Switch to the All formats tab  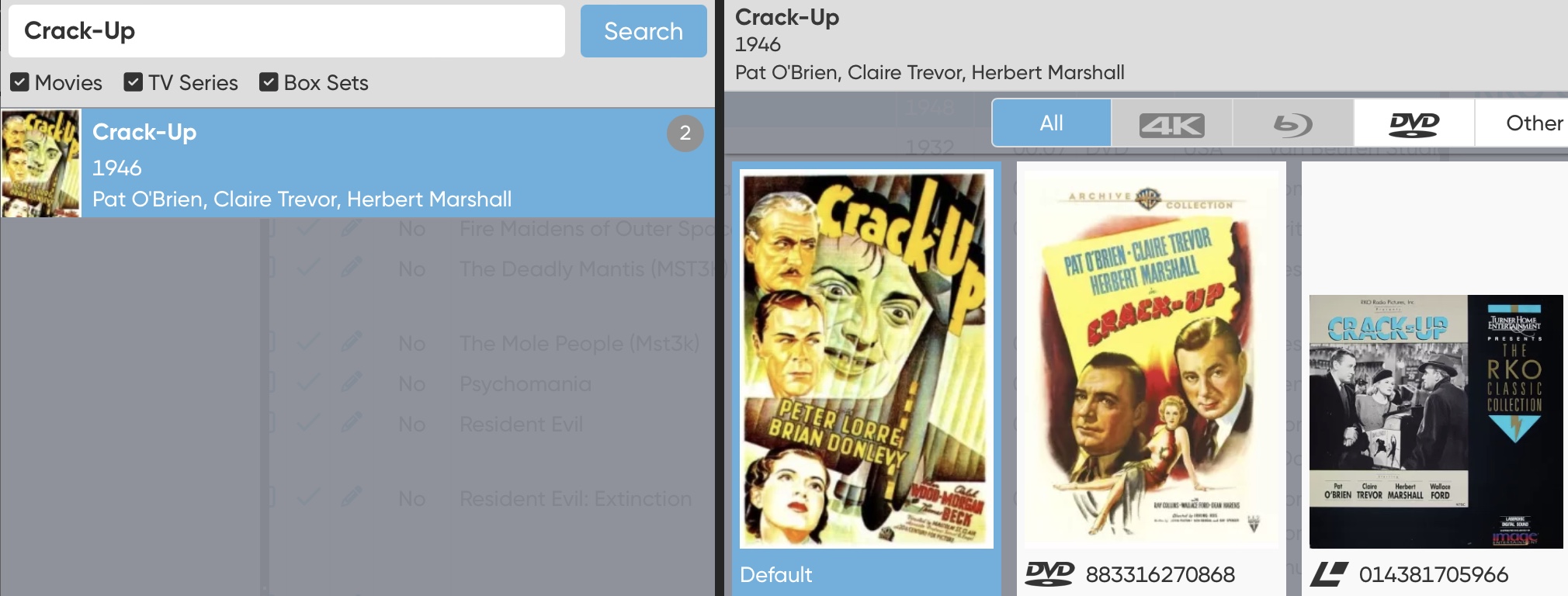pos(1051,123)
